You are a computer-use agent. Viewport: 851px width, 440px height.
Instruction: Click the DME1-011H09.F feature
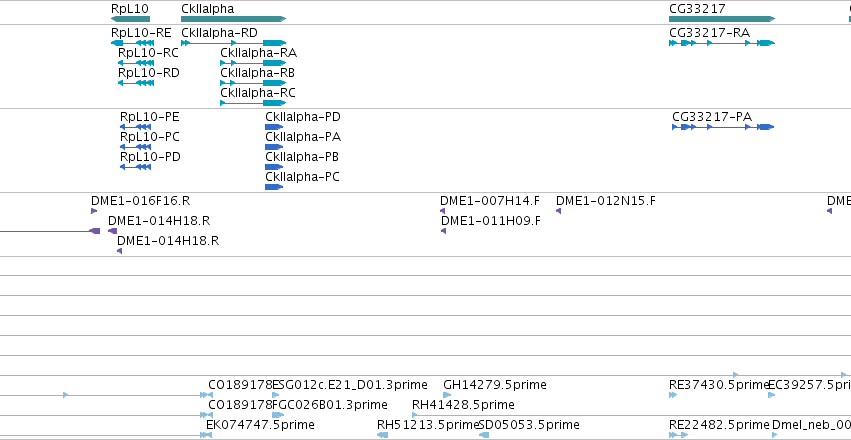(x=443, y=231)
